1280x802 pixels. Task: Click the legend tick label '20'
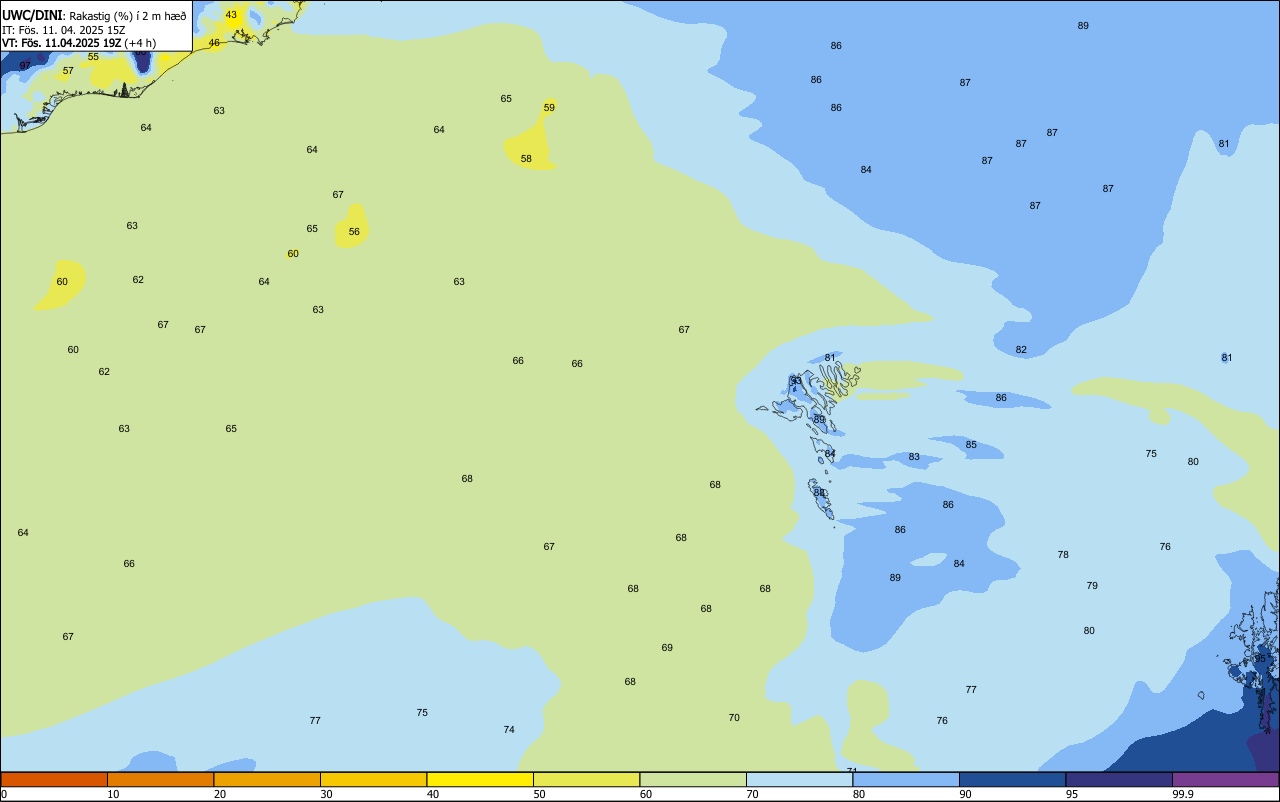(x=220, y=794)
